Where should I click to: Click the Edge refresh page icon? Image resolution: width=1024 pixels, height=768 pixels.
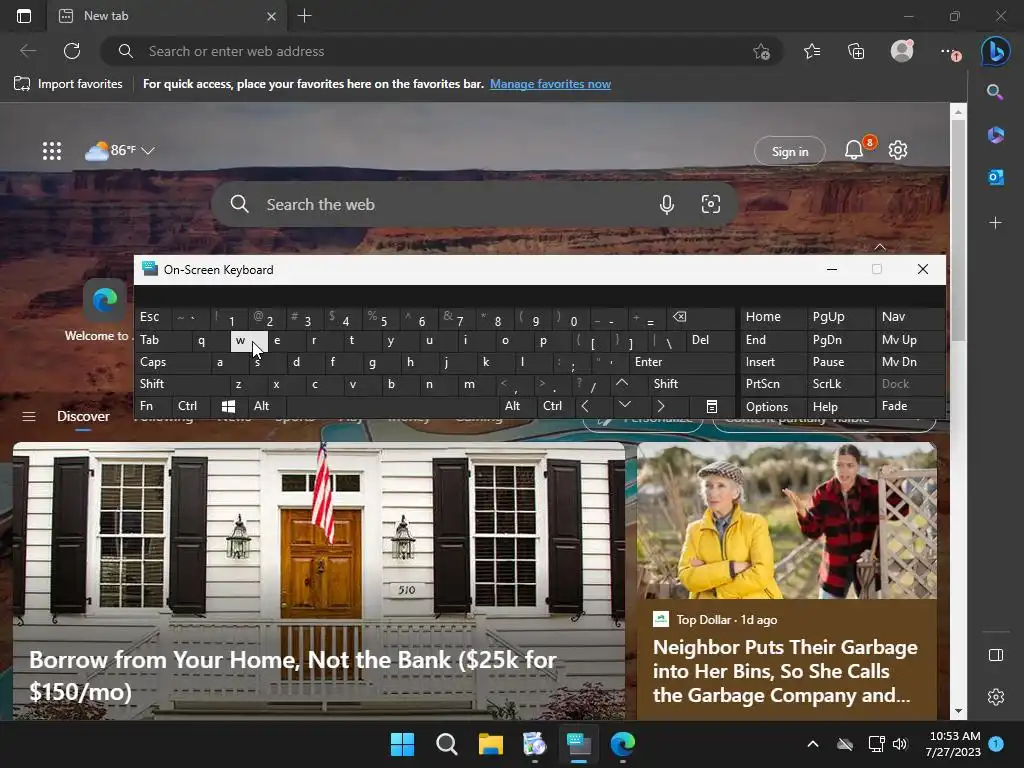point(72,51)
